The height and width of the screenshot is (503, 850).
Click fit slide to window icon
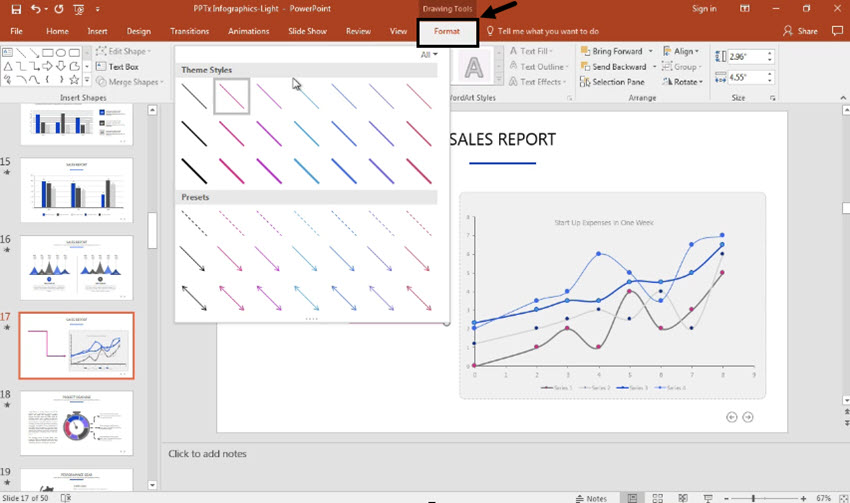click(x=842, y=497)
